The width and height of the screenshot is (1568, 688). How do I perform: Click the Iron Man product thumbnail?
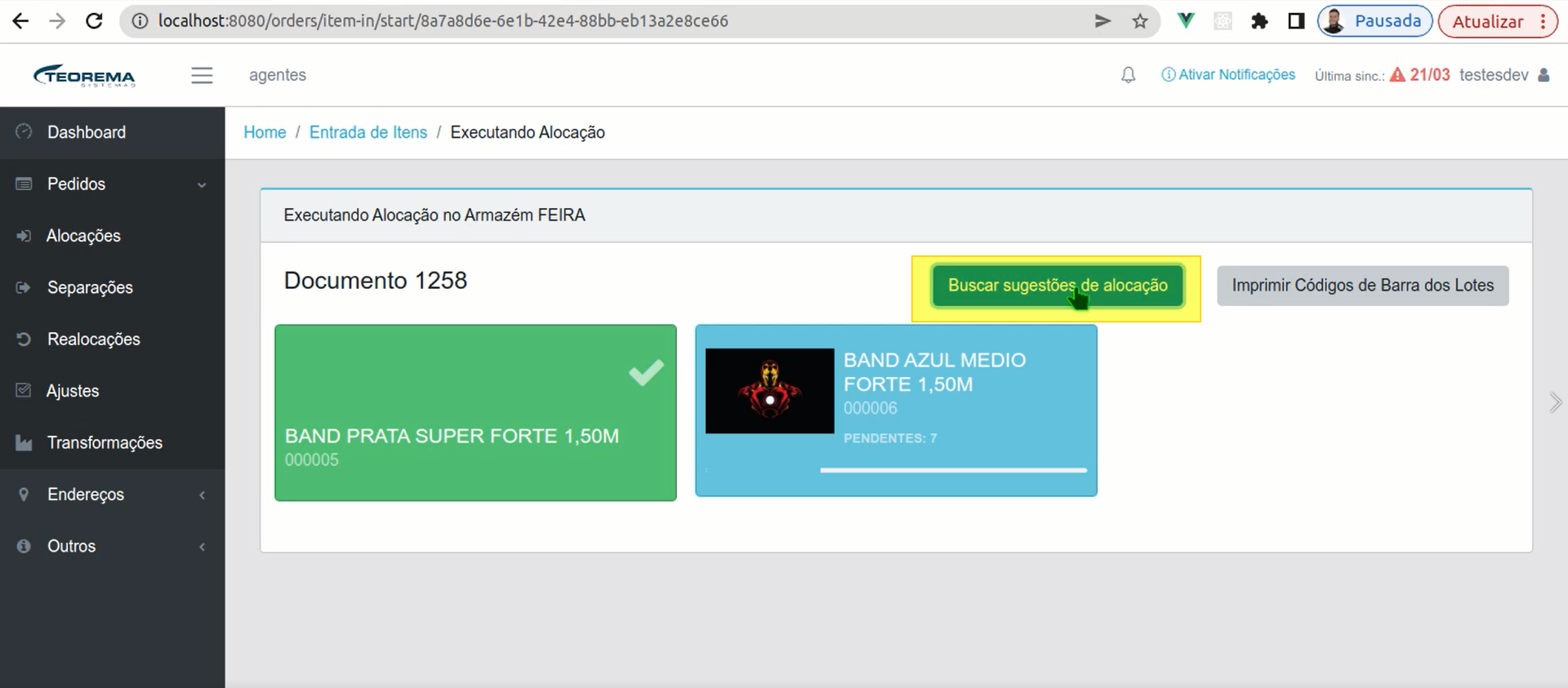point(769,391)
